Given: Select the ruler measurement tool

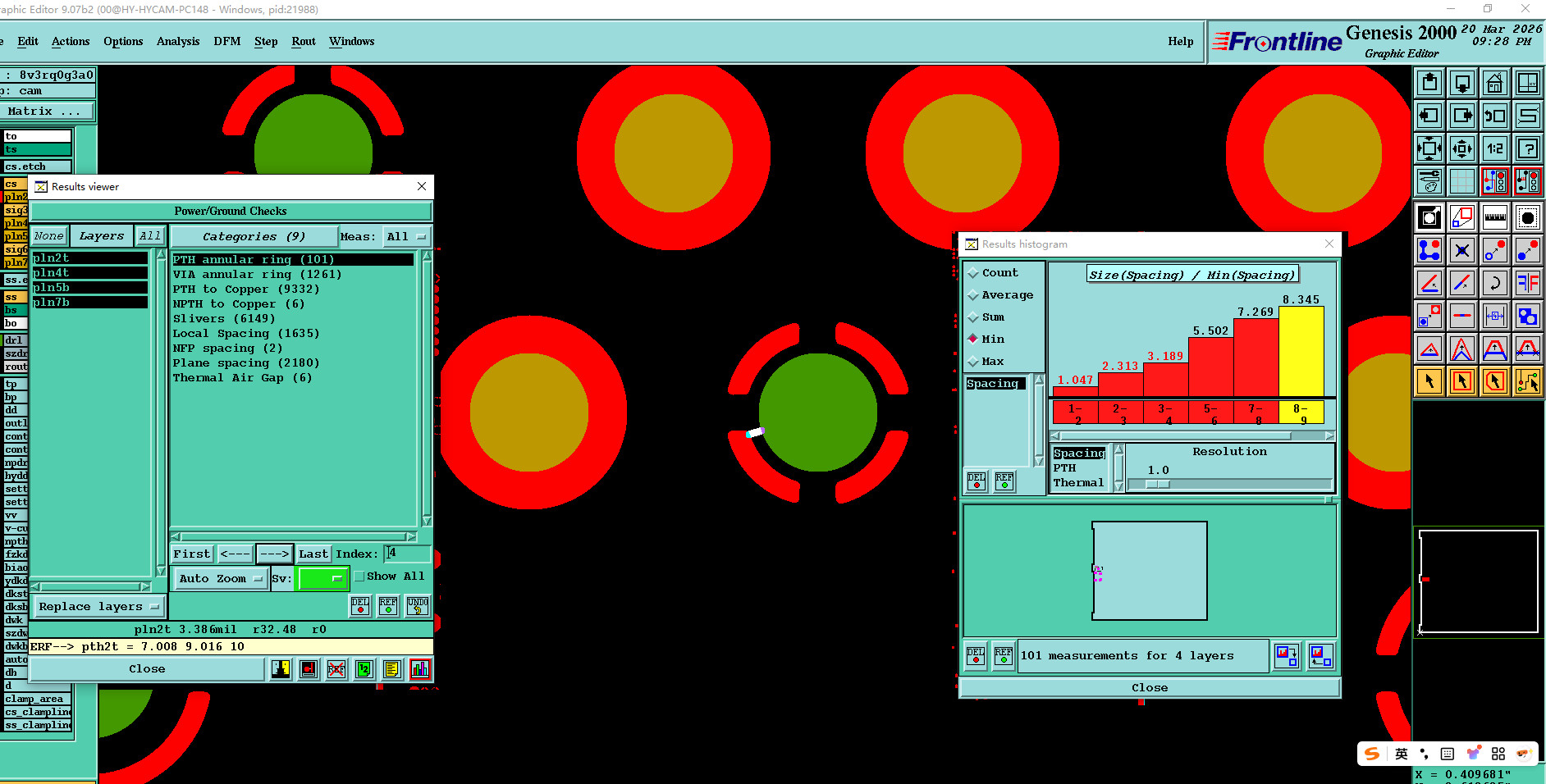Looking at the screenshot, I should coord(1495,217).
